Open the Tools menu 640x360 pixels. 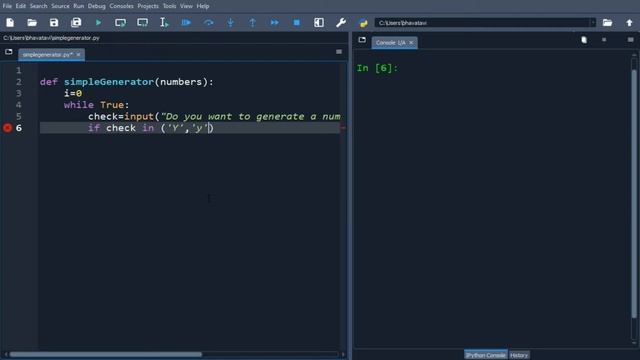coord(169,6)
